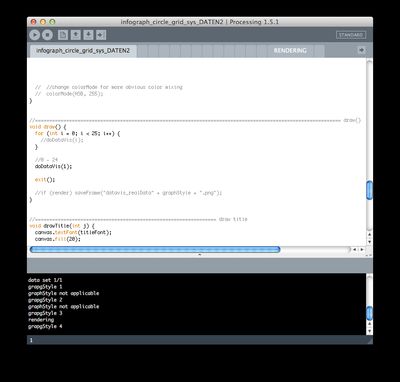This screenshot has width=400, height=382.
Task: Click the commented saveFrame line
Action: coord(128,193)
